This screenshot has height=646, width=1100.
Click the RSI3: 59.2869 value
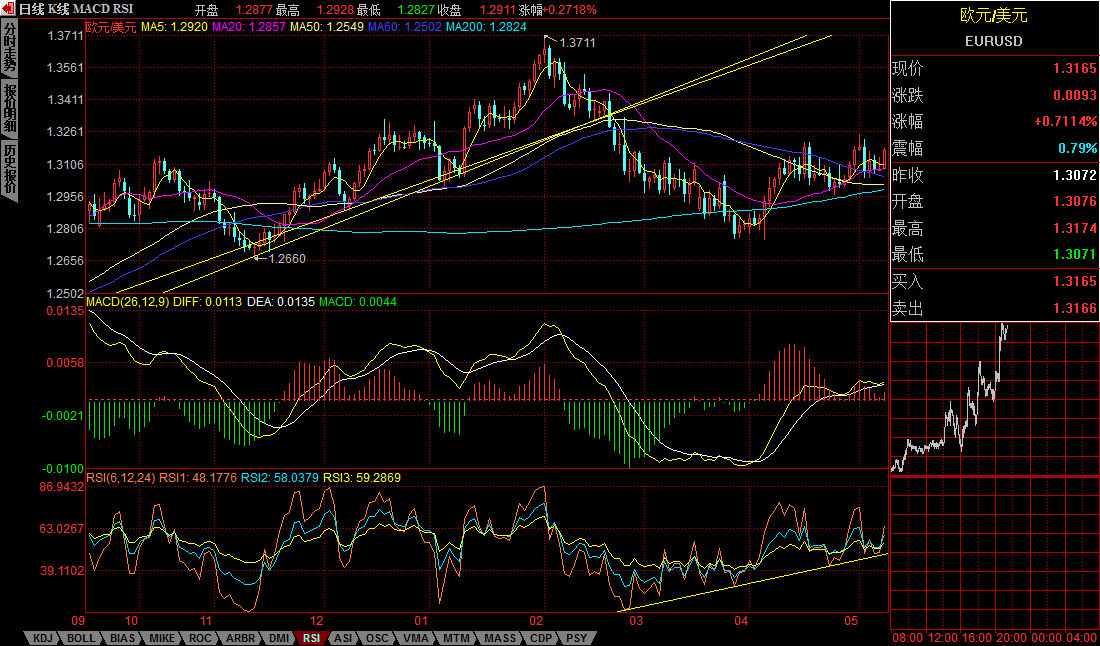click(x=361, y=478)
